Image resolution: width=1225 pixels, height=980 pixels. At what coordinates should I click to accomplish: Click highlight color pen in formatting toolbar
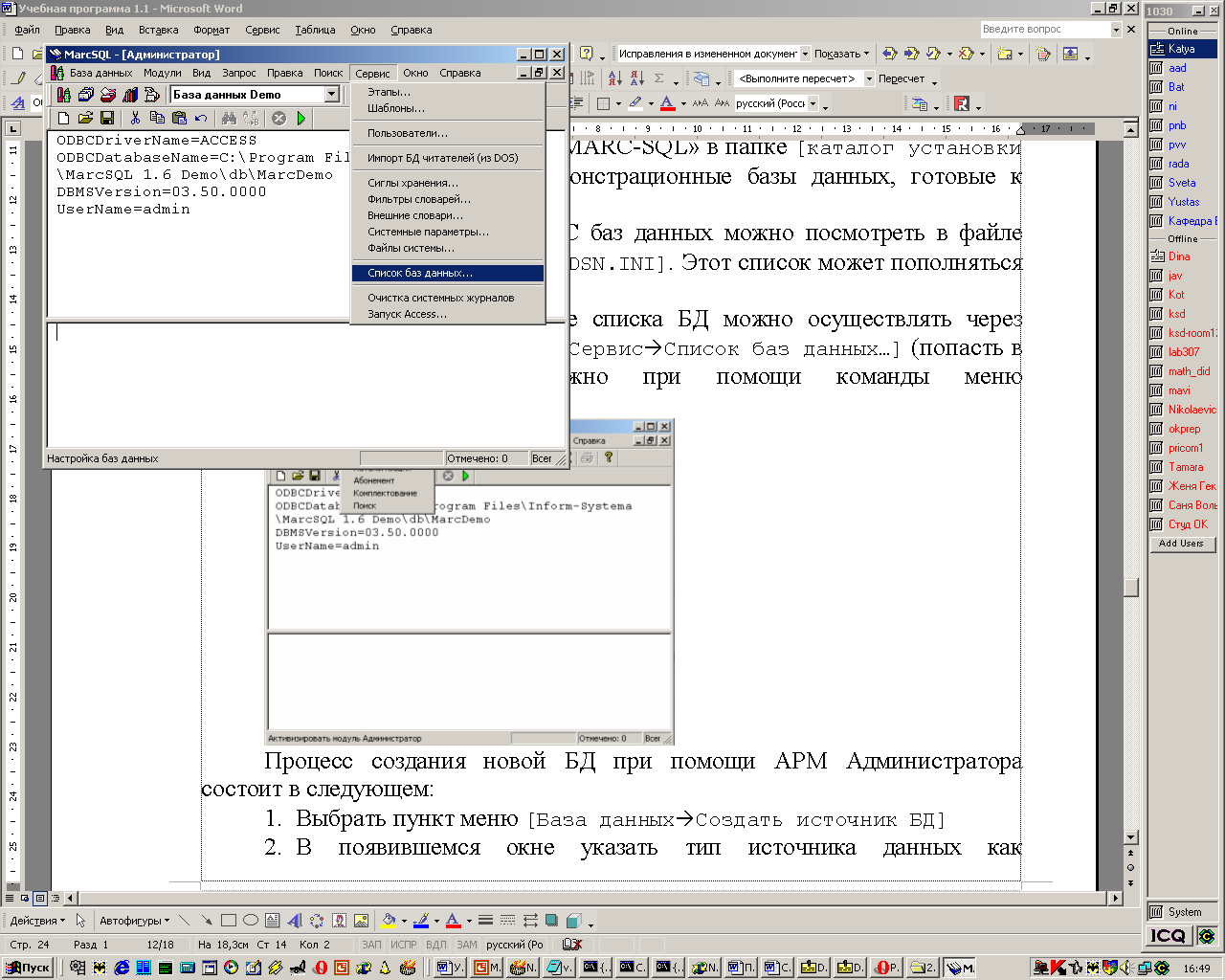pos(635,103)
